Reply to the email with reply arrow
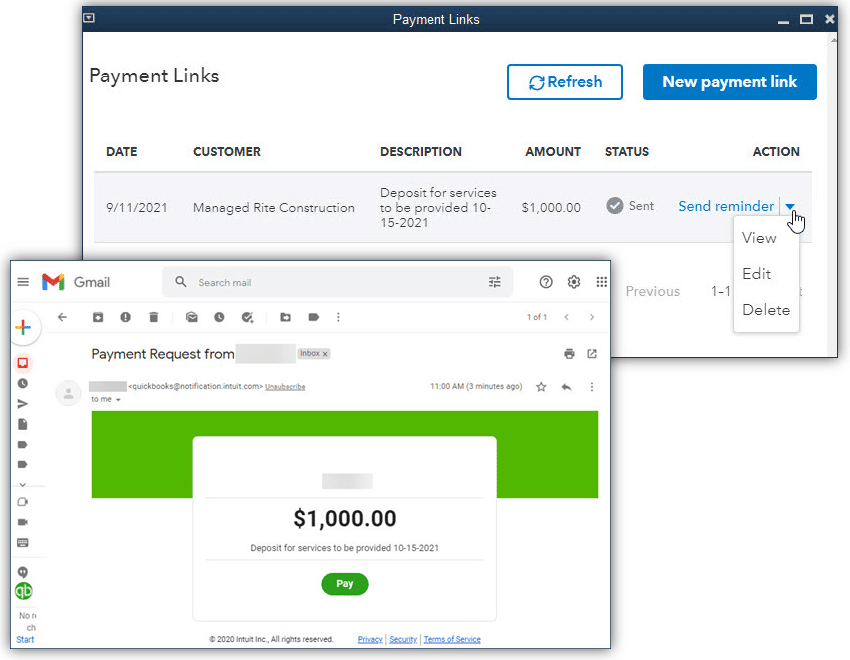The image size is (850, 660). click(566, 386)
